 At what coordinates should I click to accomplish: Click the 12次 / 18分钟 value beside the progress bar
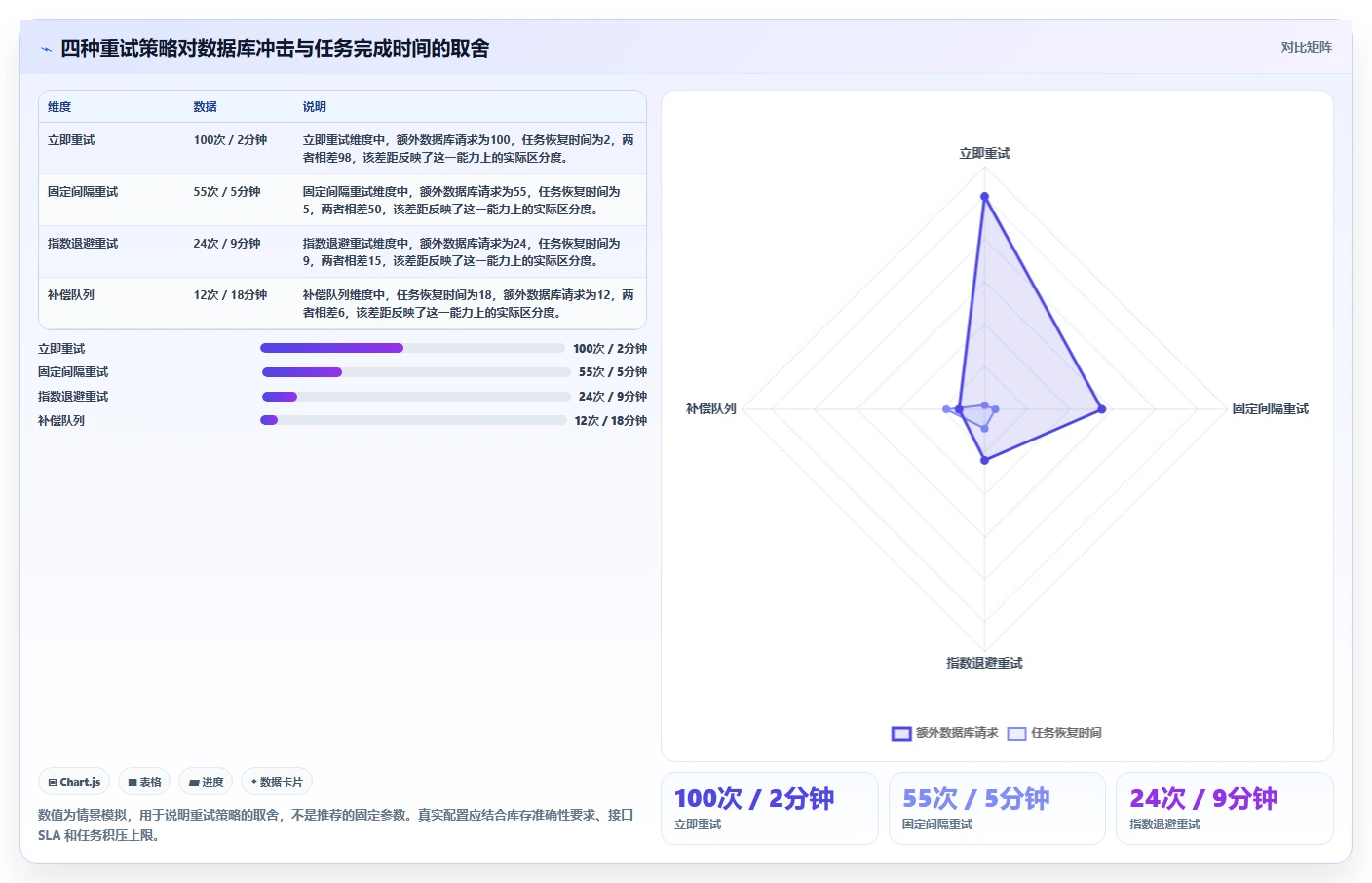click(x=611, y=421)
